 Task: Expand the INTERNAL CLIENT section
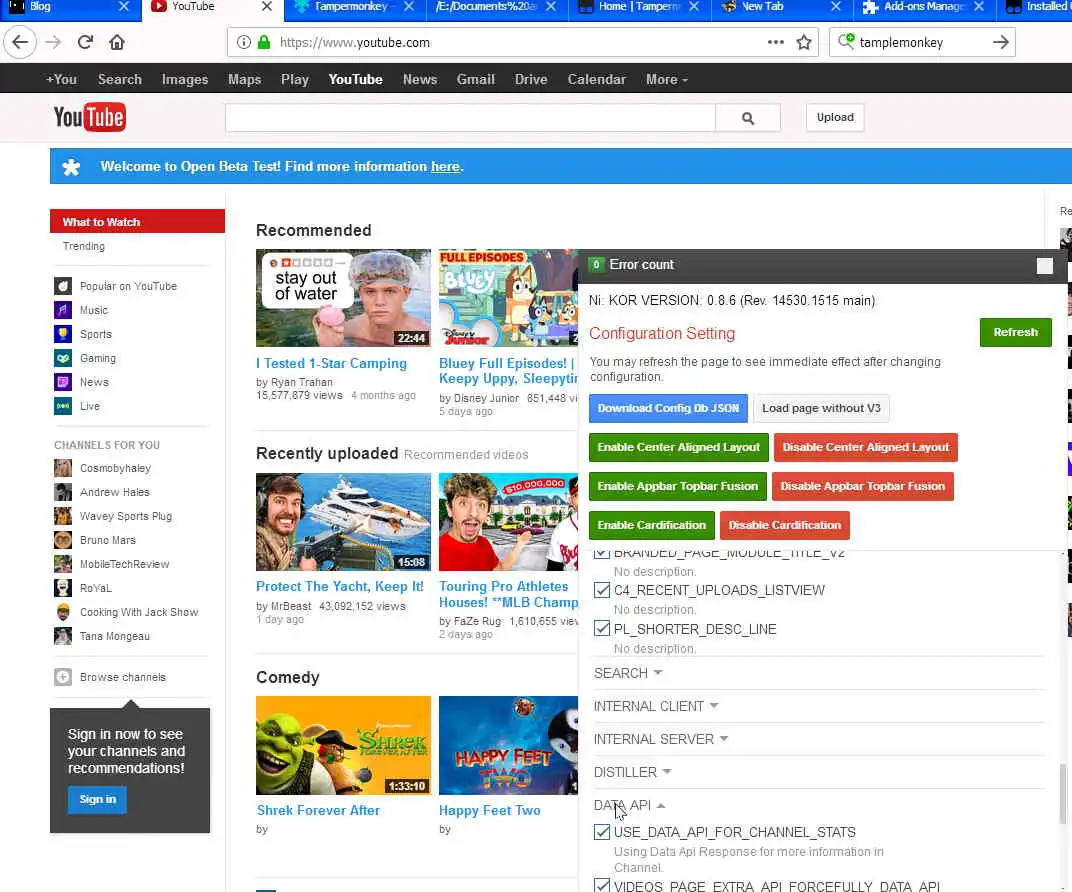tap(656, 706)
